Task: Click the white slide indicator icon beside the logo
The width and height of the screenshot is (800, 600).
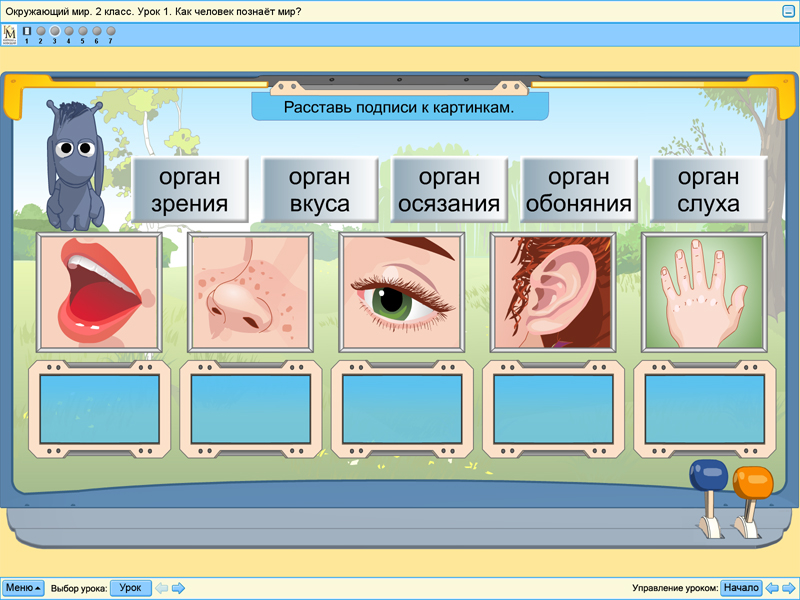Action: pyautogui.click(x=26, y=31)
